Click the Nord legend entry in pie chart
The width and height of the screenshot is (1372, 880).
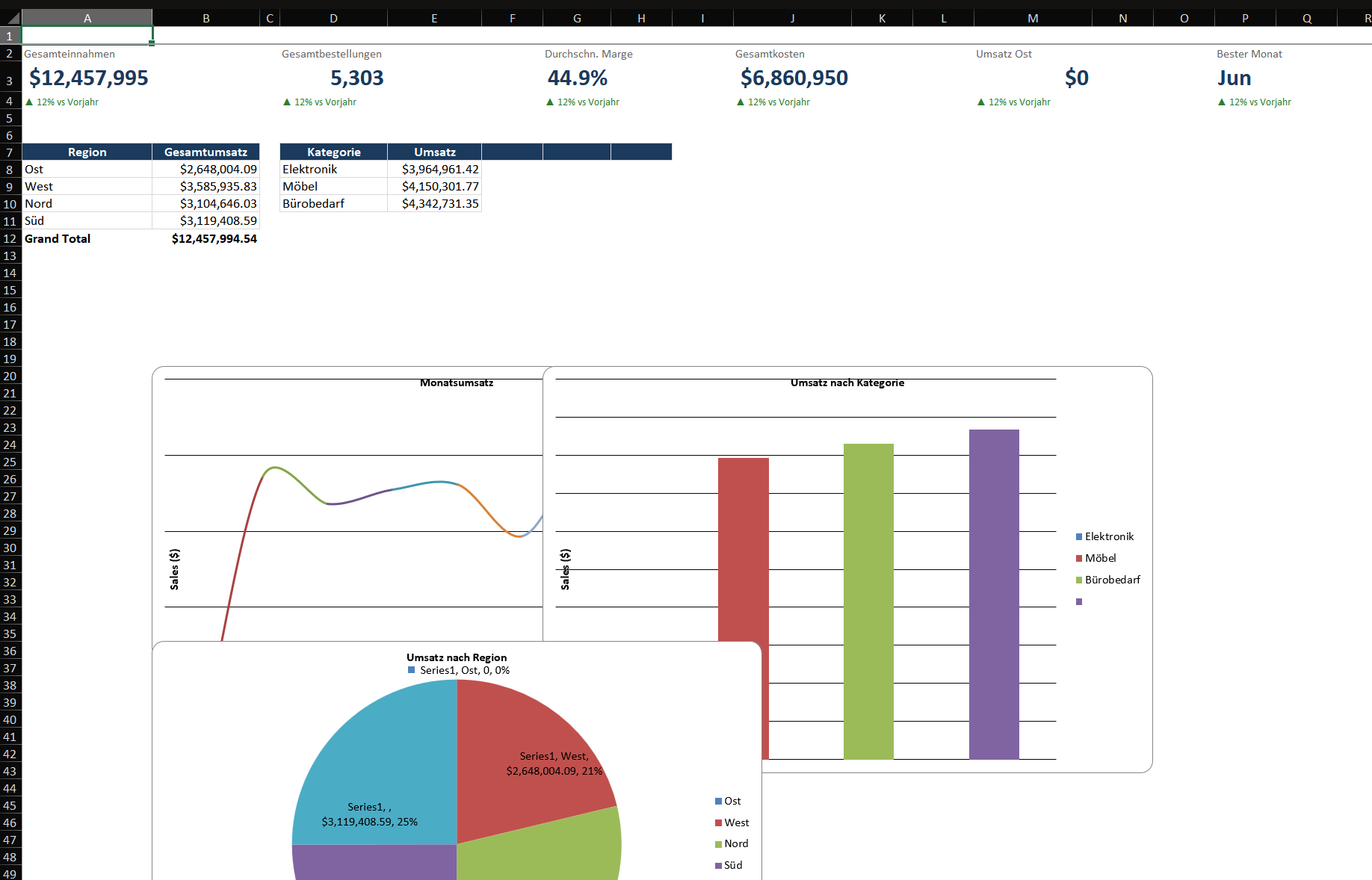[x=732, y=843]
